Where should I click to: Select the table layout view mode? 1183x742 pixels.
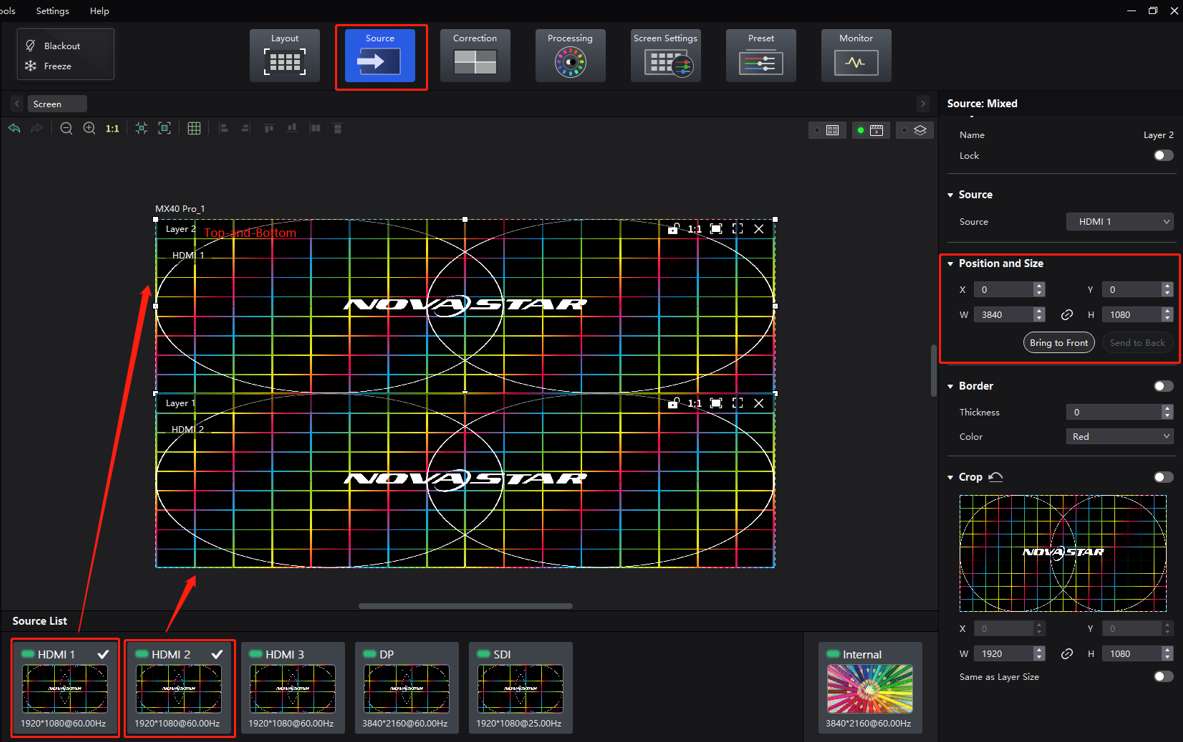click(827, 130)
